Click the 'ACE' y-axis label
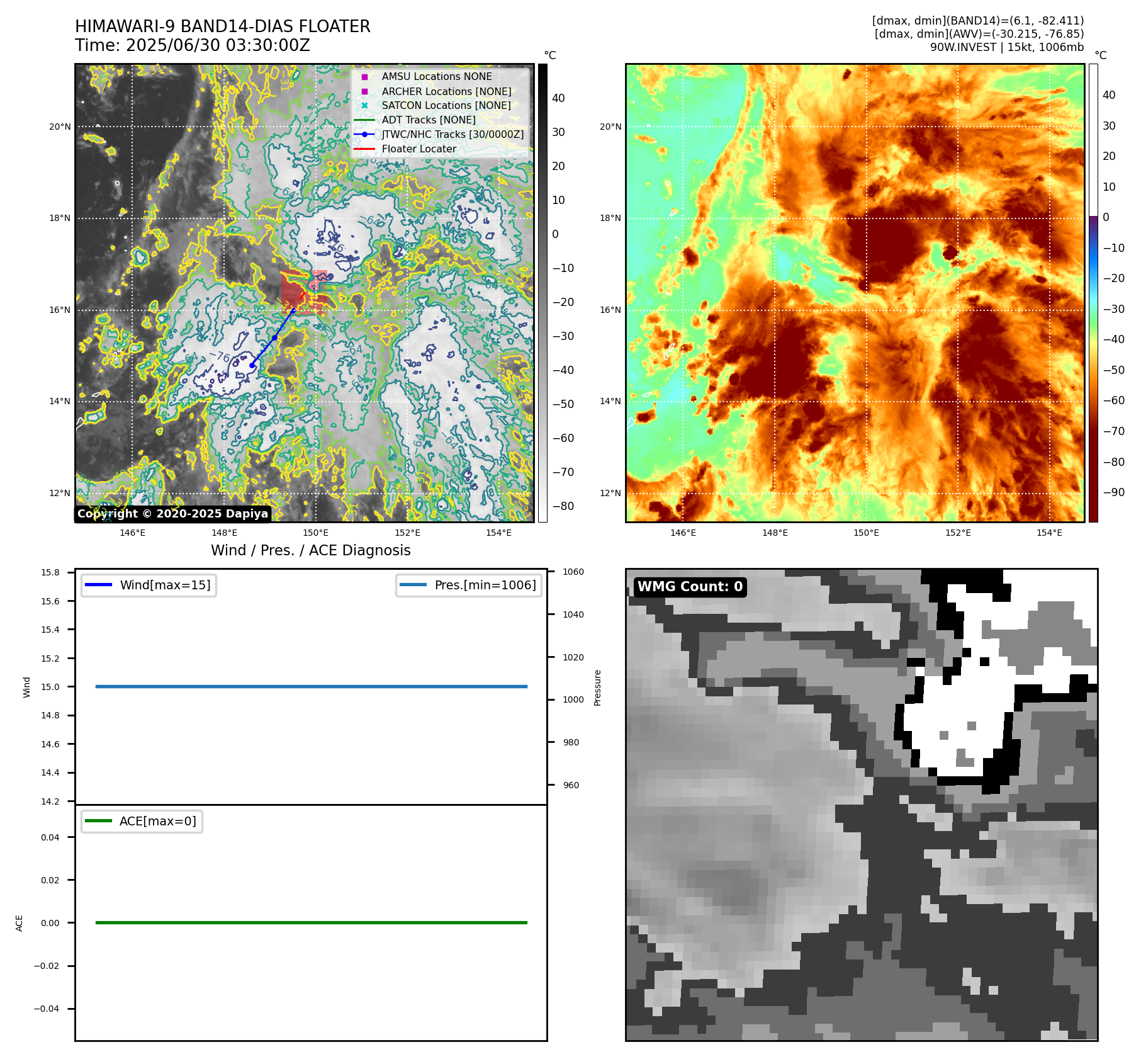Image resolution: width=1141 pixels, height=1064 pixels. tap(19, 923)
